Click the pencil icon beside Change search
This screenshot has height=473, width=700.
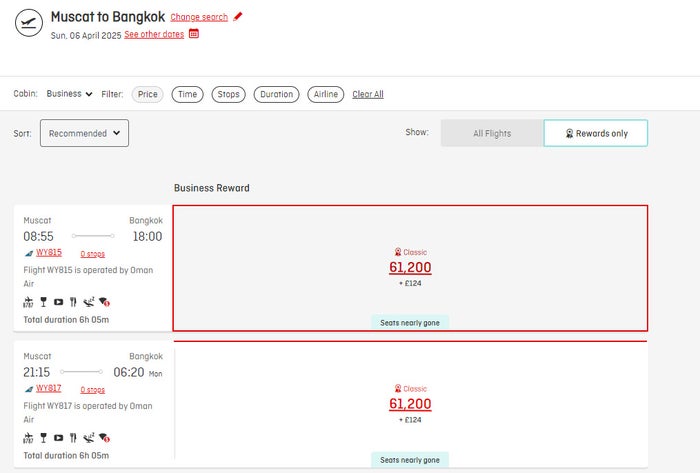(238, 17)
